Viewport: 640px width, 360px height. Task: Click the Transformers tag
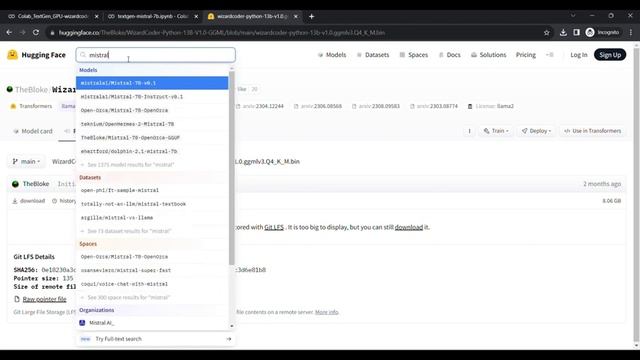click(x=31, y=106)
